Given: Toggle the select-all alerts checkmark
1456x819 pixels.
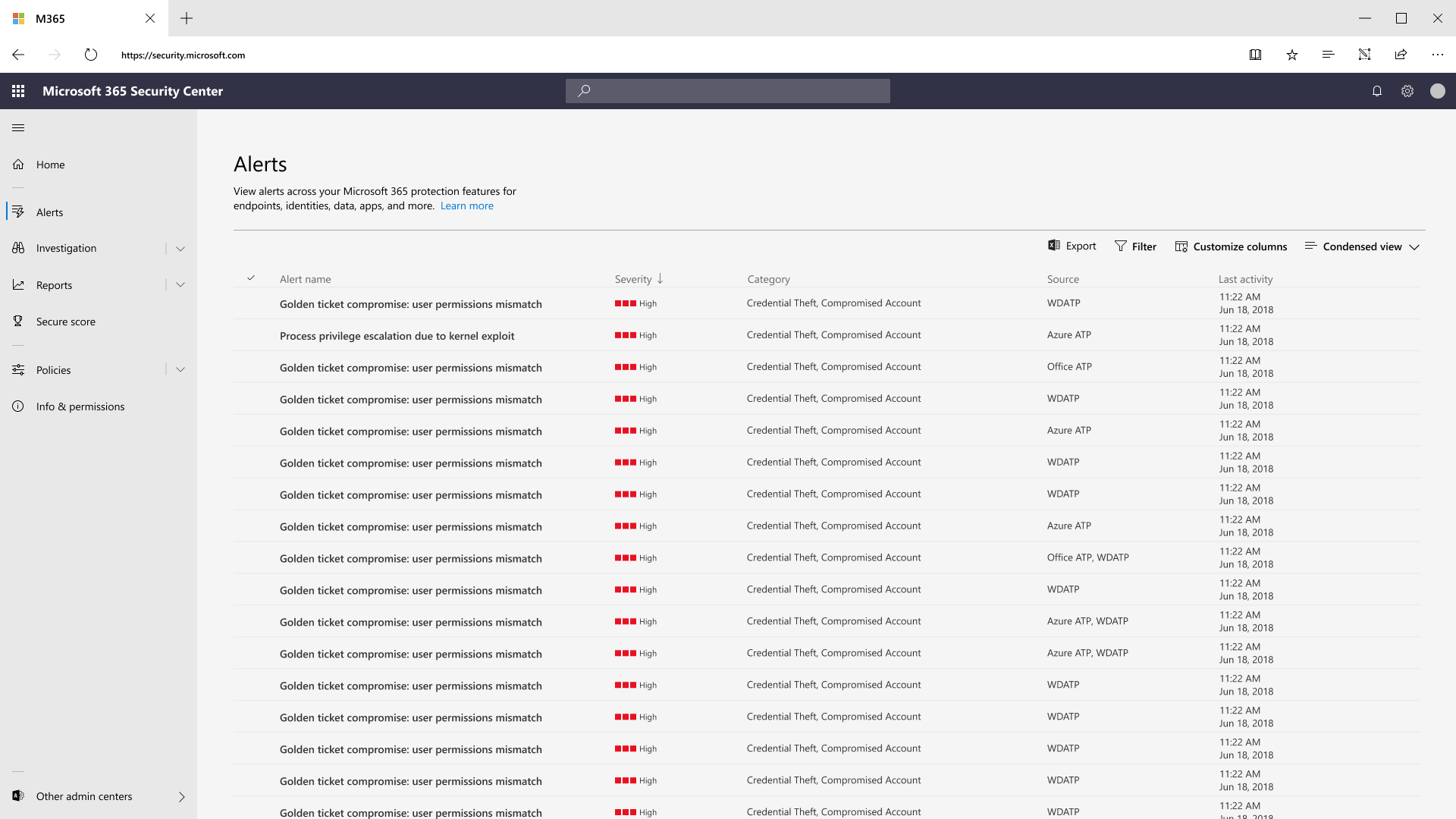Looking at the screenshot, I should [251, 278].
